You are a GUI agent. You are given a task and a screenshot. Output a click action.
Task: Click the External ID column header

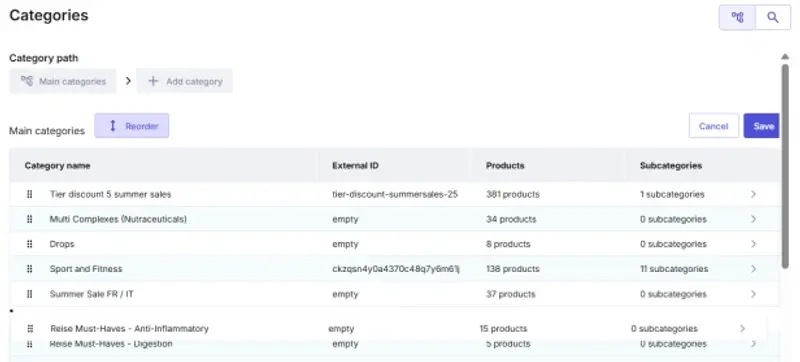click(355, 166)
